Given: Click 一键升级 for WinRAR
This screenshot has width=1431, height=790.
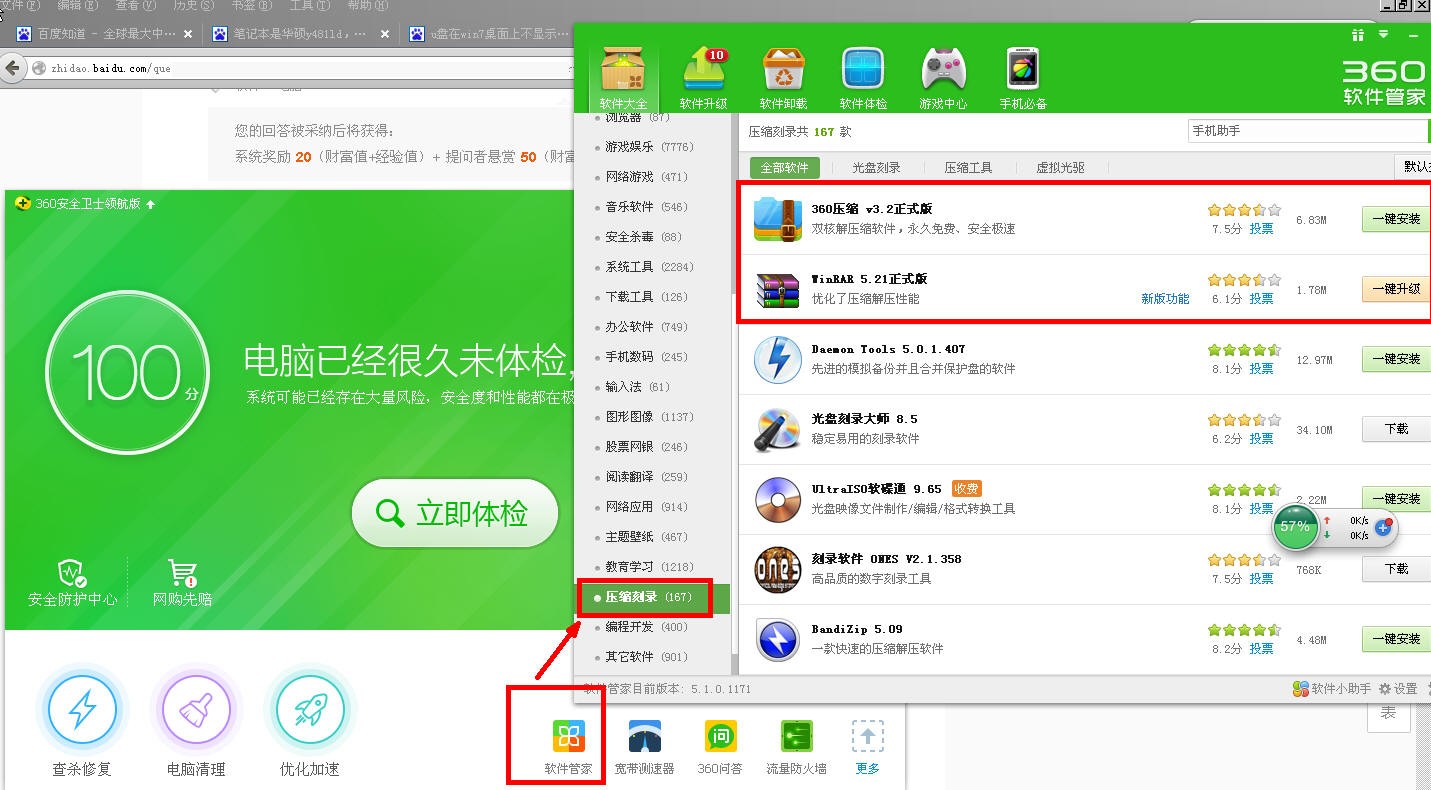Looking at the screenshot, I should 1396,289.
